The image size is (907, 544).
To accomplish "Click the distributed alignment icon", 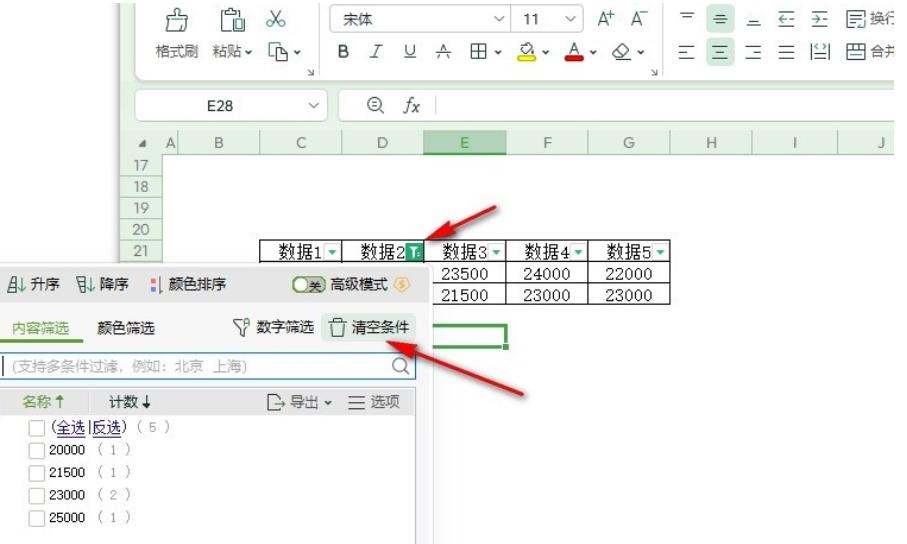I will tap(820, 52).
